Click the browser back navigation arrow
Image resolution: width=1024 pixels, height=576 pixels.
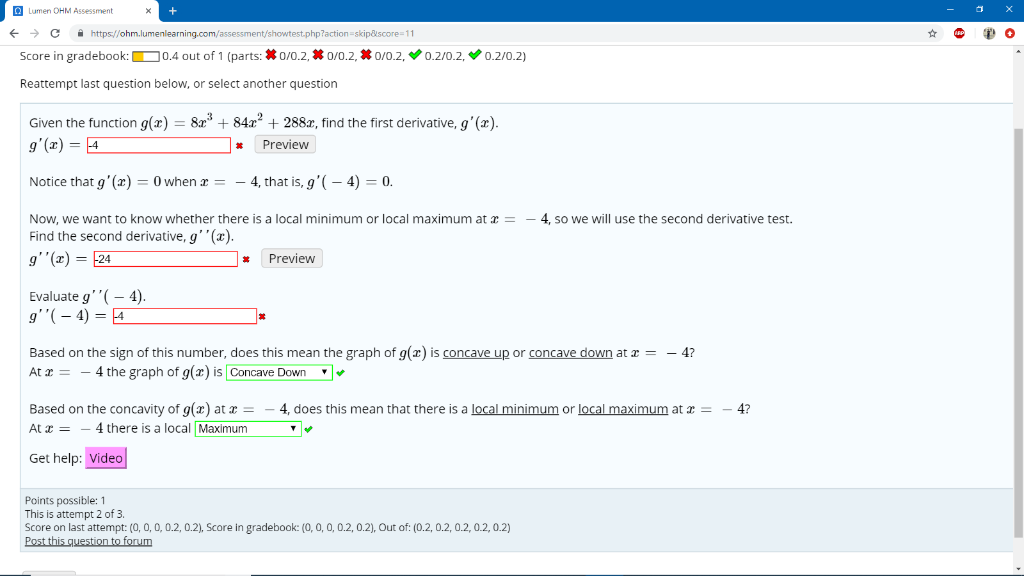(13, 32)
